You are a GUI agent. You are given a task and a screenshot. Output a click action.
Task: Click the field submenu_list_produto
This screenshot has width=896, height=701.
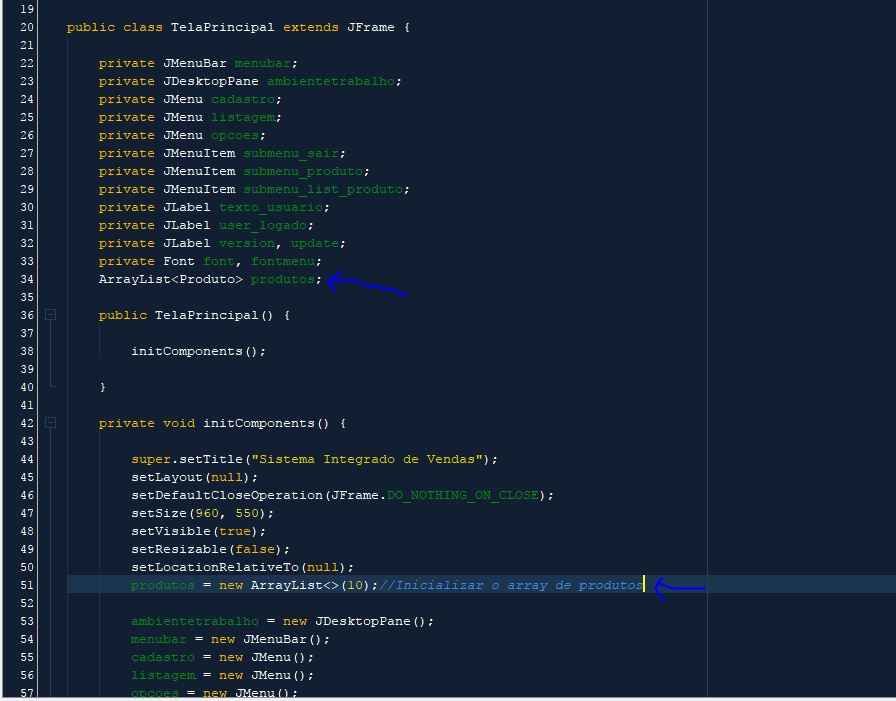(x=323, y=189)
